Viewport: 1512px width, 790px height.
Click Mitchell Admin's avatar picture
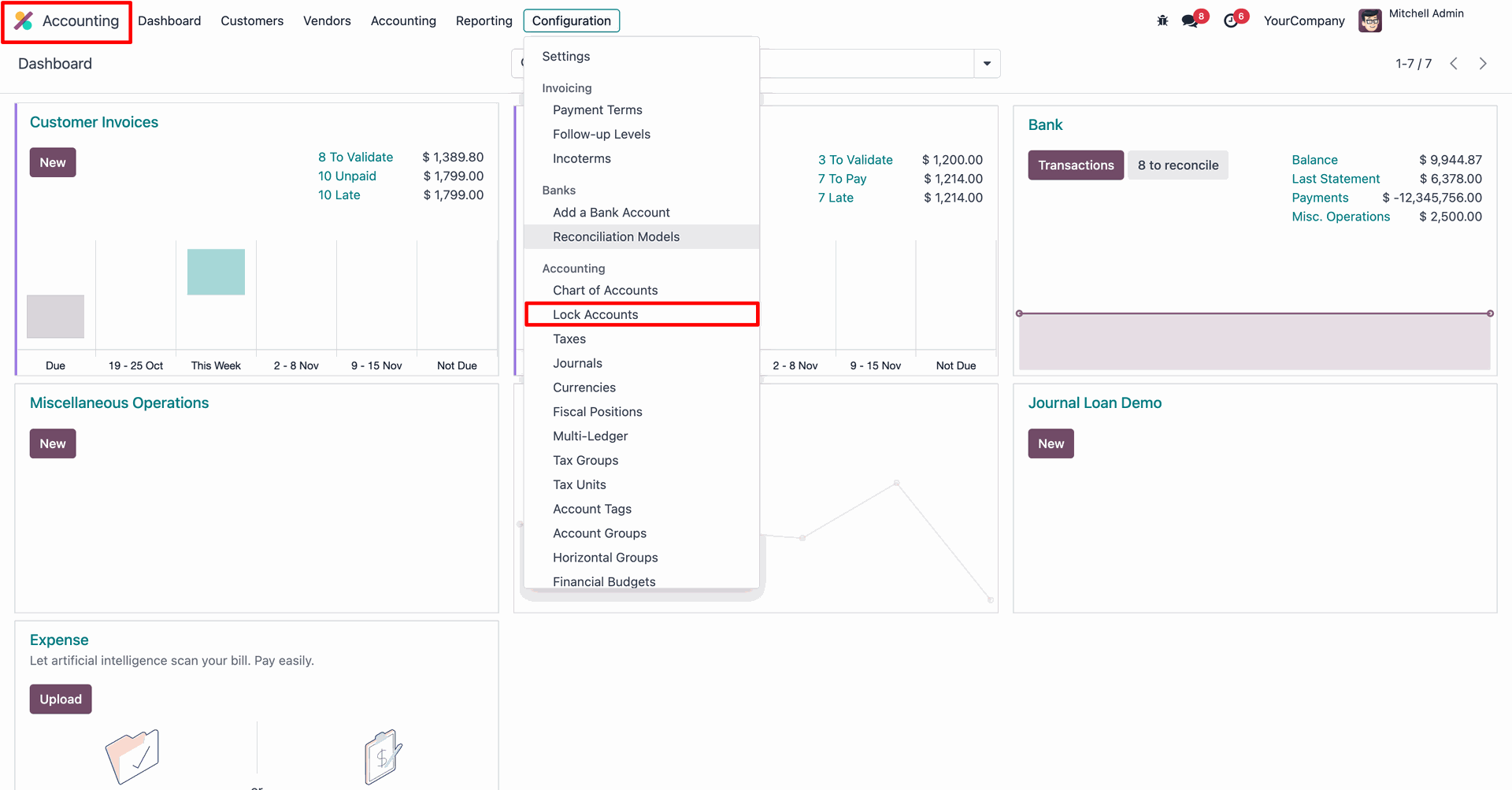(1370, 21)
